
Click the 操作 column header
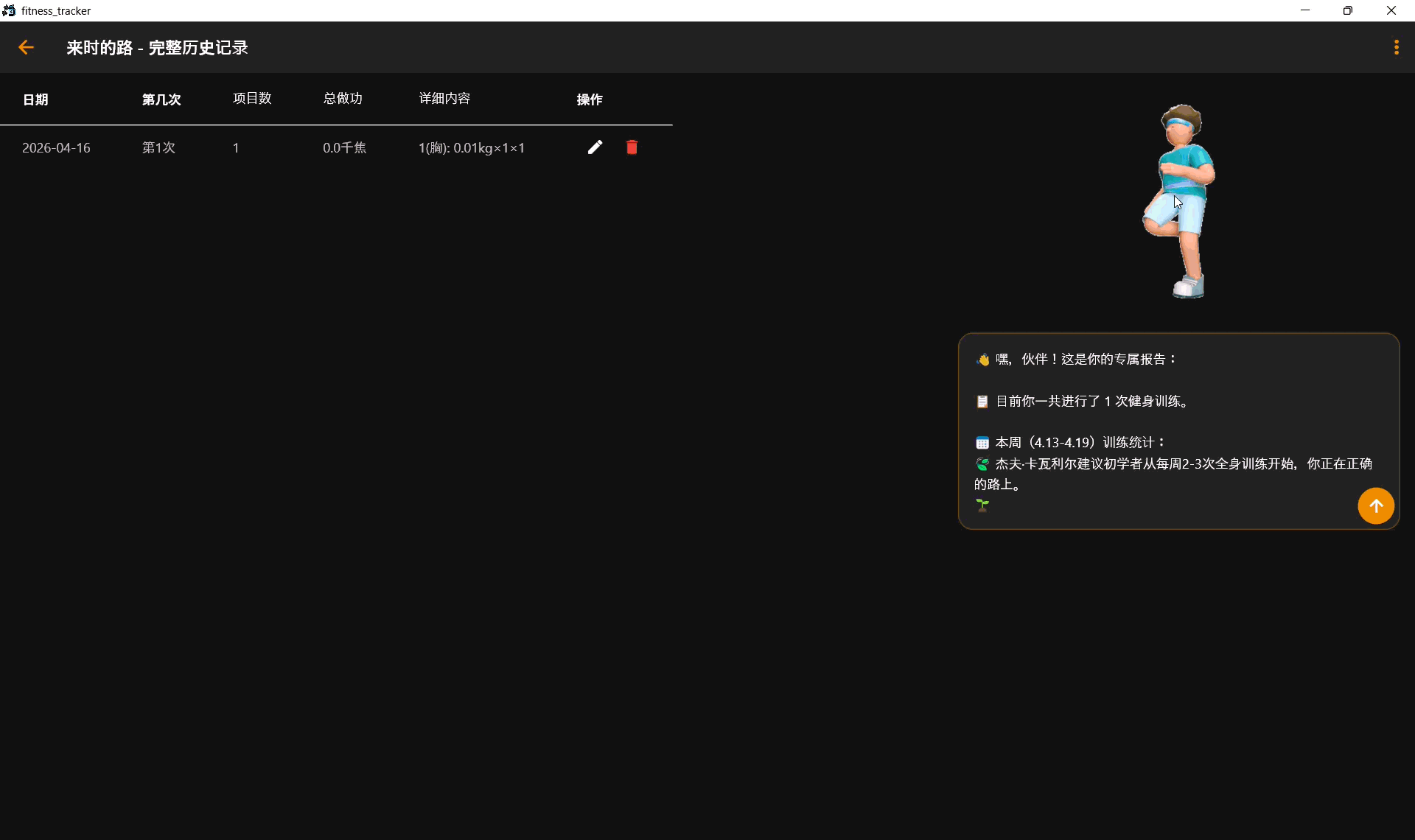click(x=590, y=99)
